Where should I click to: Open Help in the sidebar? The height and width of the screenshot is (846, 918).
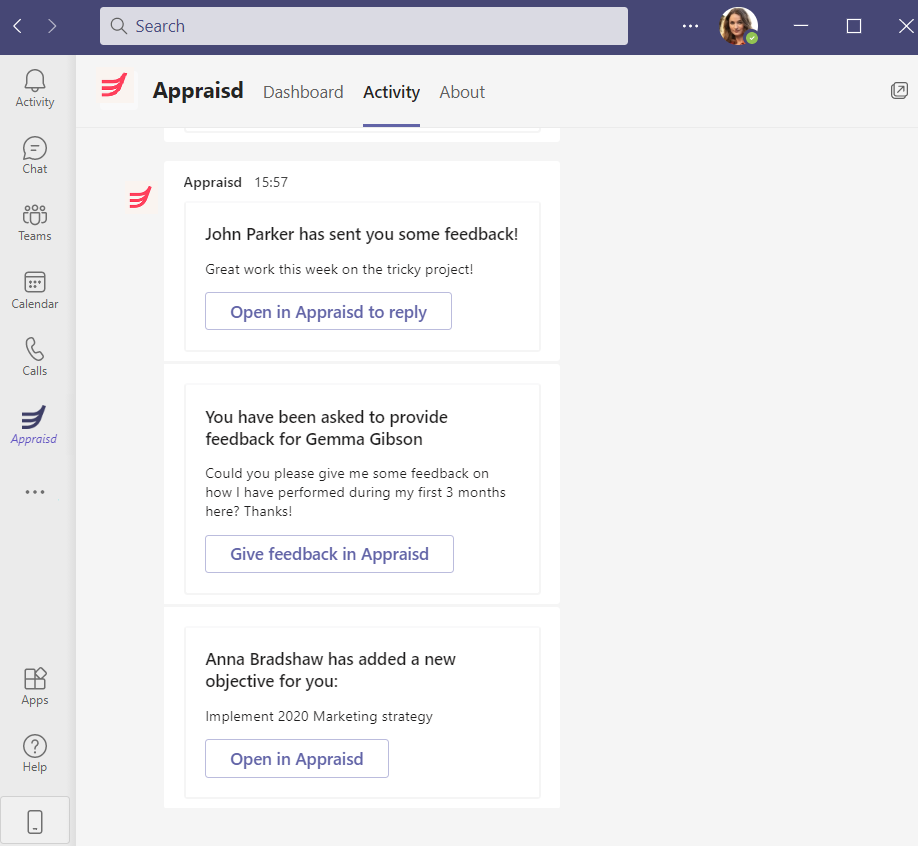(35, 753)
